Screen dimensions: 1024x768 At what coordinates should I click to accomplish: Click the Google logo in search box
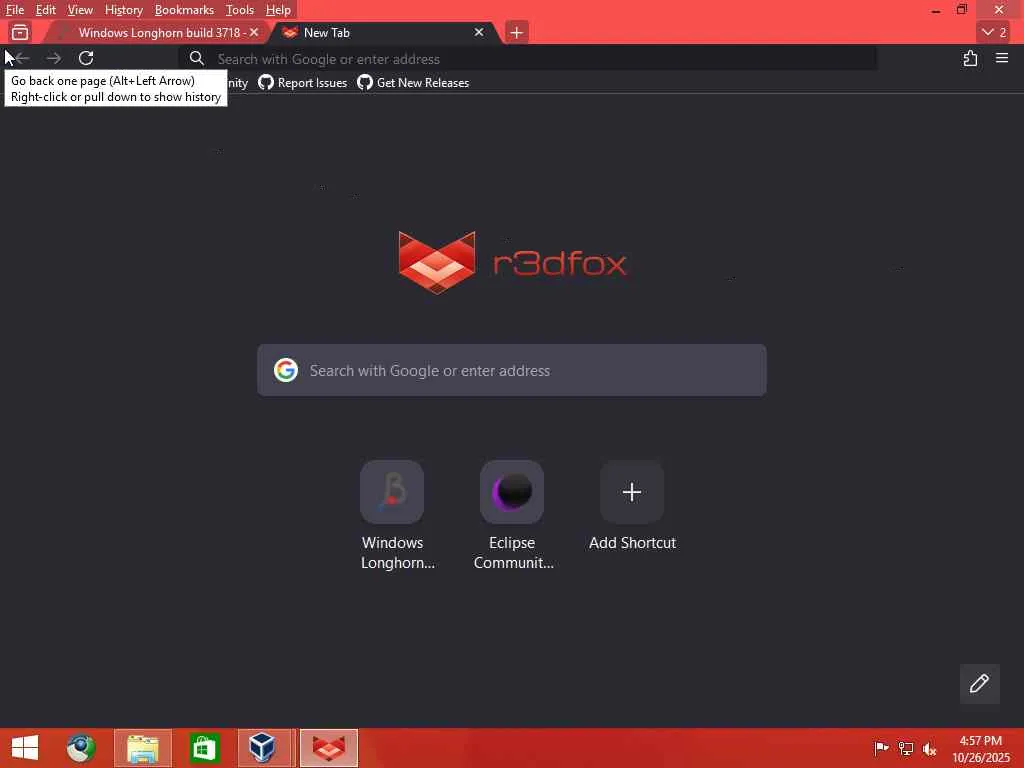(x=285, y=370)
